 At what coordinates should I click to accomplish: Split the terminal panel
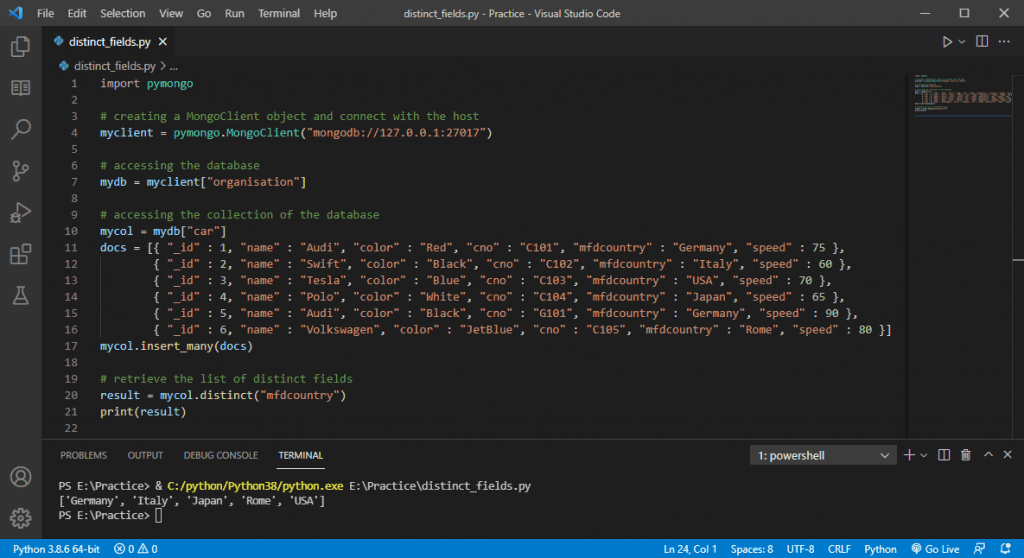coord(944,455)
